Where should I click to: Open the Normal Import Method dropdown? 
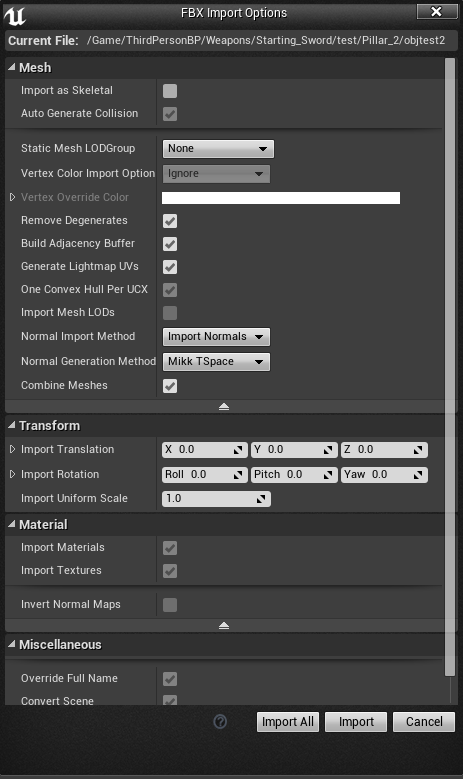pos(216,337)
